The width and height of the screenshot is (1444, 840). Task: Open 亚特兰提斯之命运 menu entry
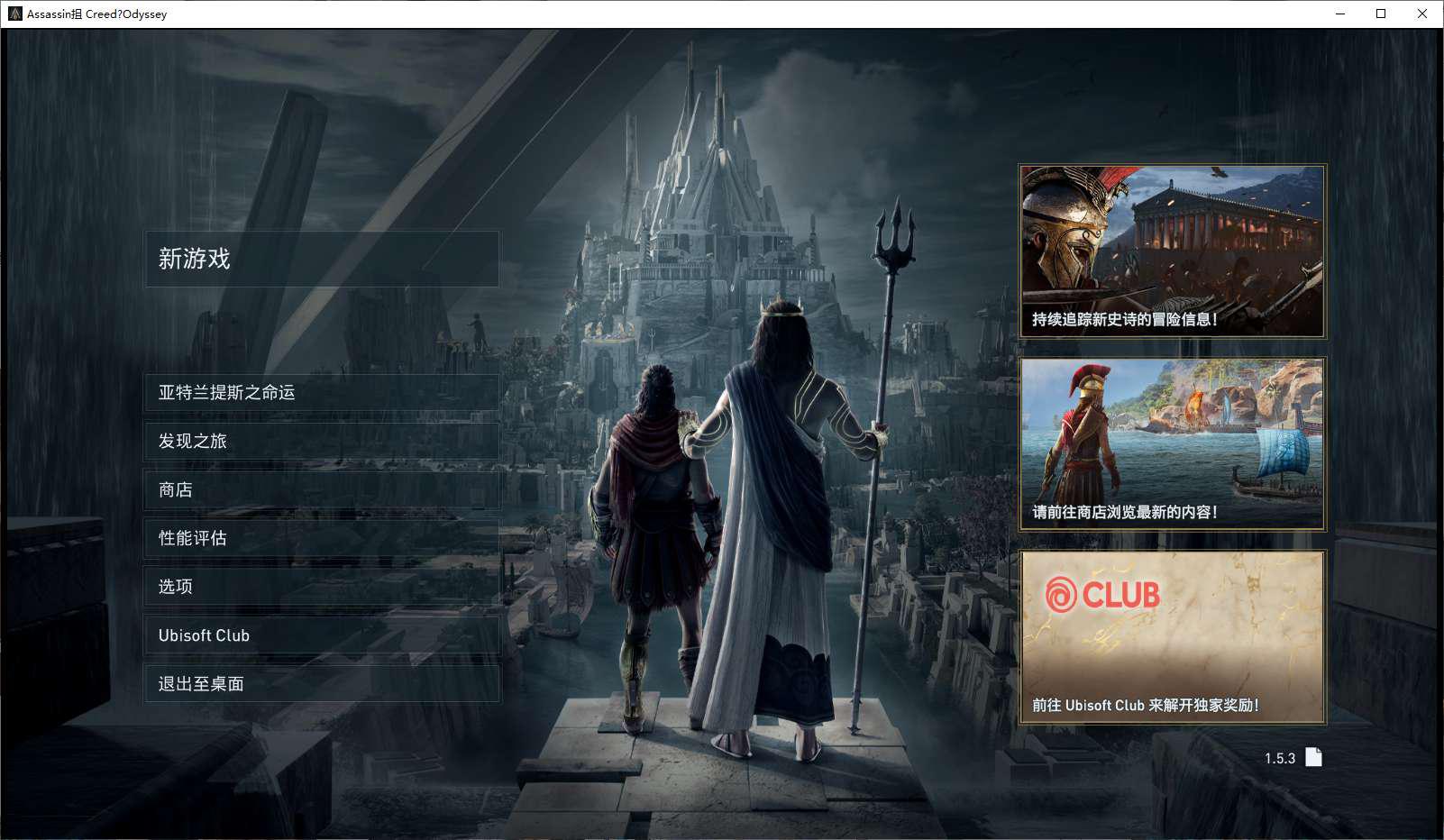322,393
